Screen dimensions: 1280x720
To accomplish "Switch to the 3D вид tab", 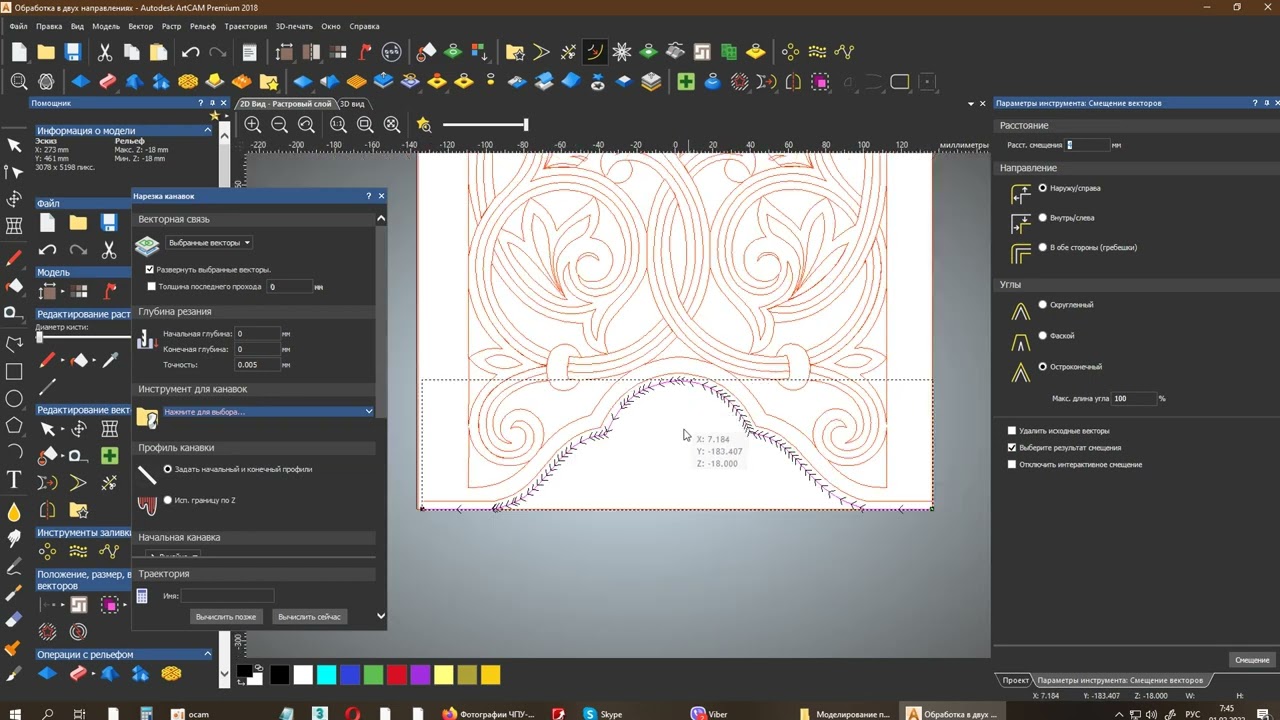I will tap(352, 104).
